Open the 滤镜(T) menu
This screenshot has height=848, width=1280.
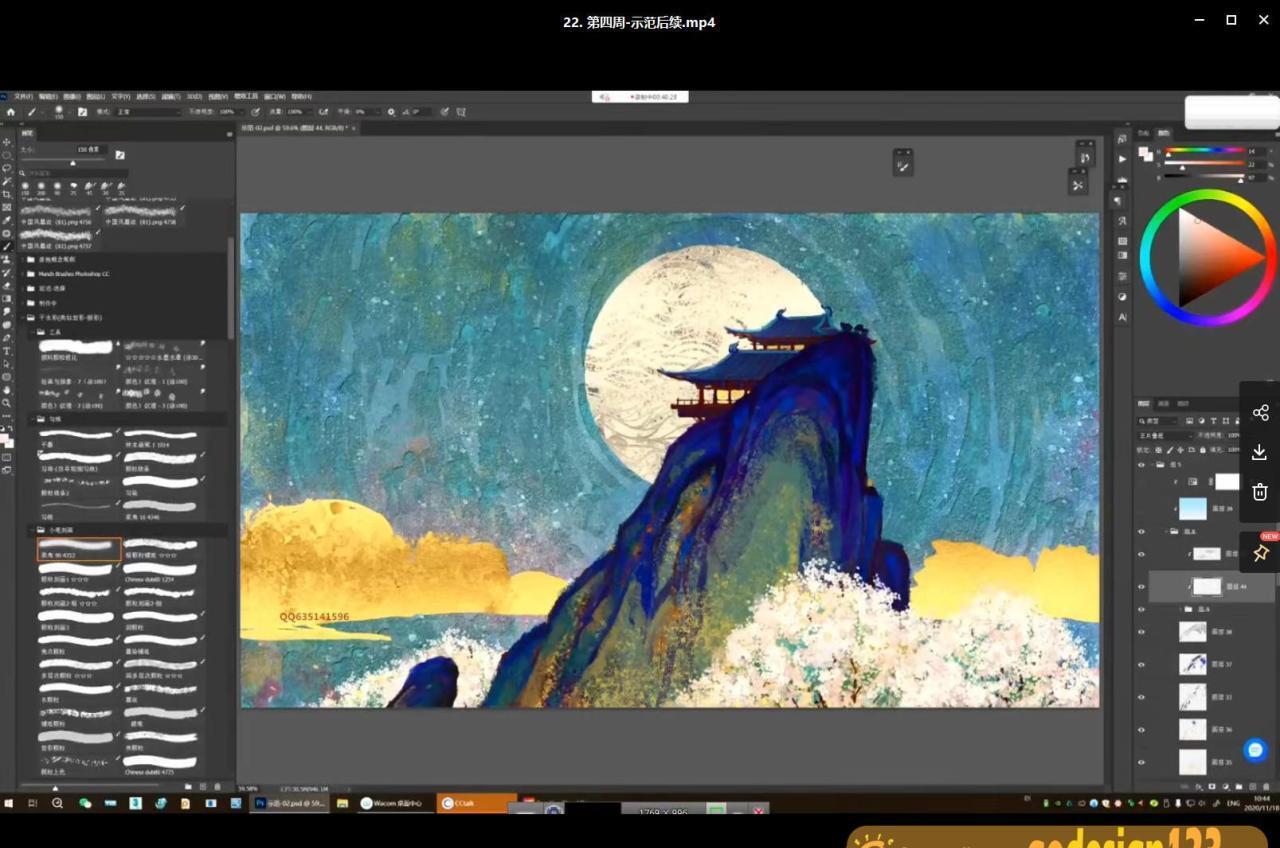[x=170, y=97]
